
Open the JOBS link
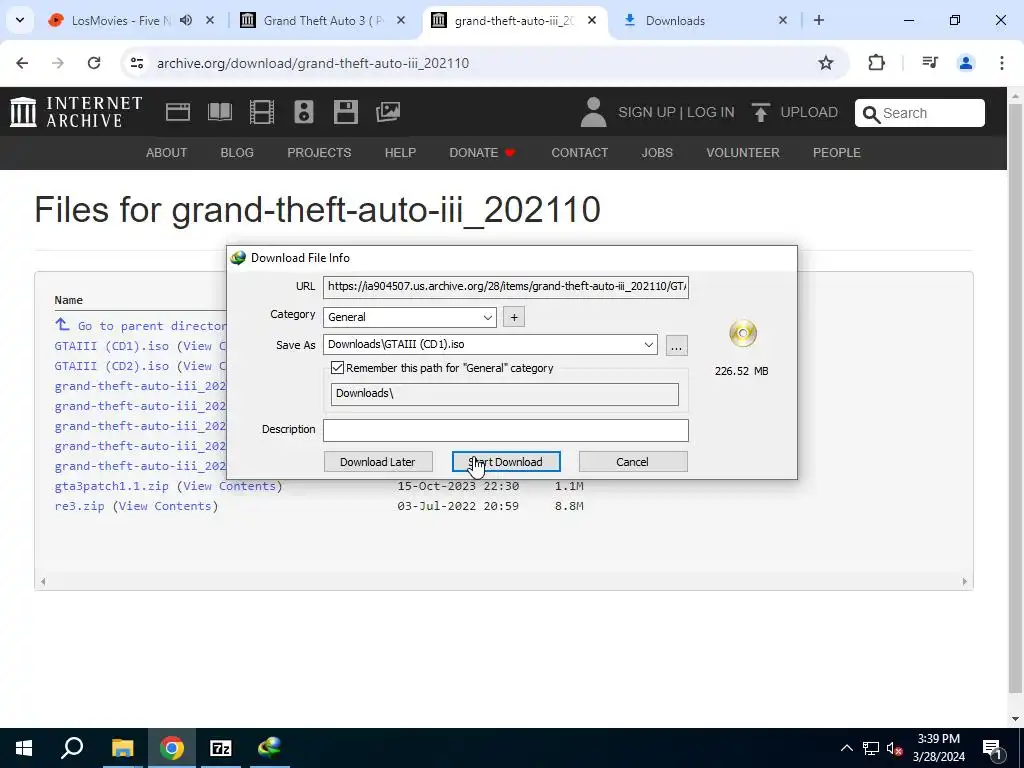[657, 153]
